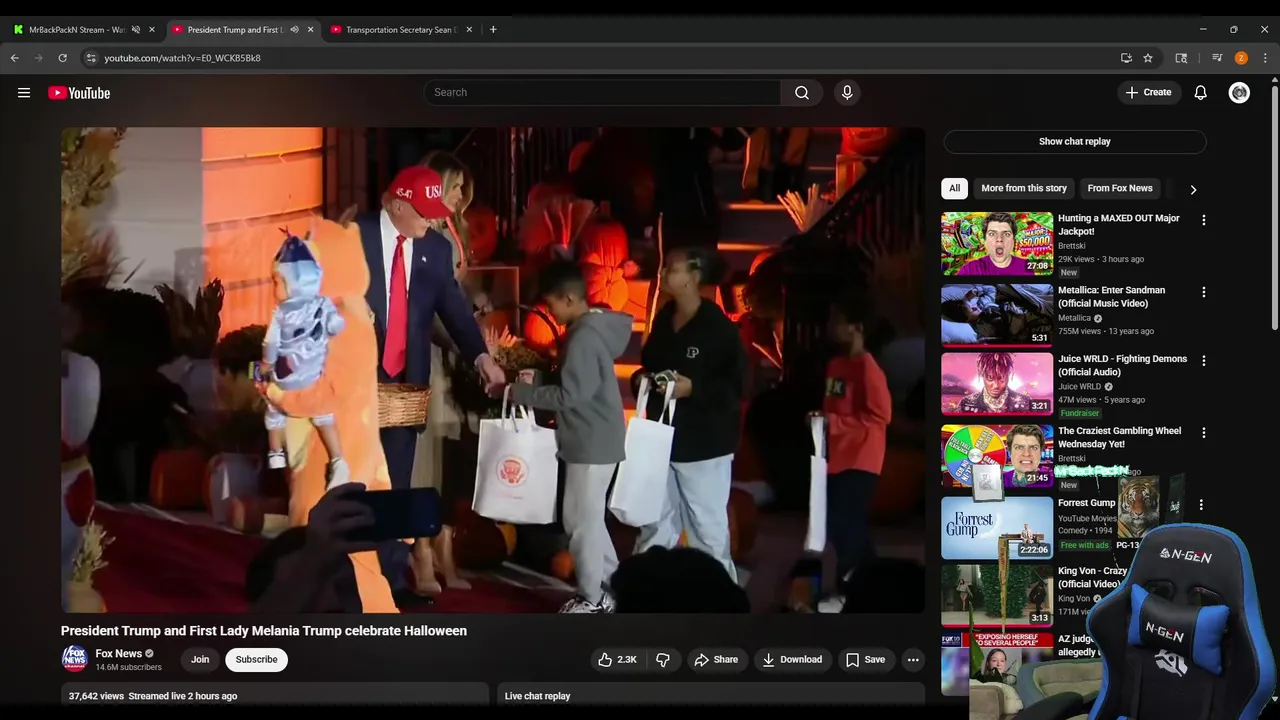The height and width of the screenshot is (720, 1280).
Task: Open the Forrest Gump movie thumbnail
Action: click(997, 528)
